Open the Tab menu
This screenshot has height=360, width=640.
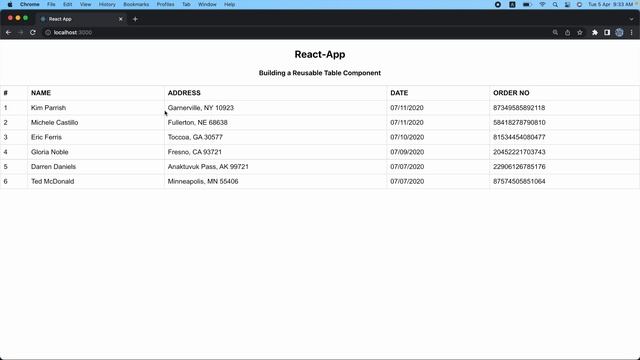[186, 4]
